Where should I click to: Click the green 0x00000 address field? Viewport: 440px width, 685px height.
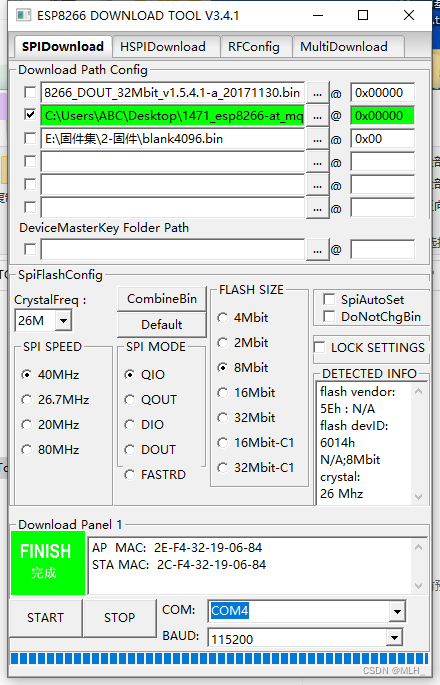(x=382, y=116)
